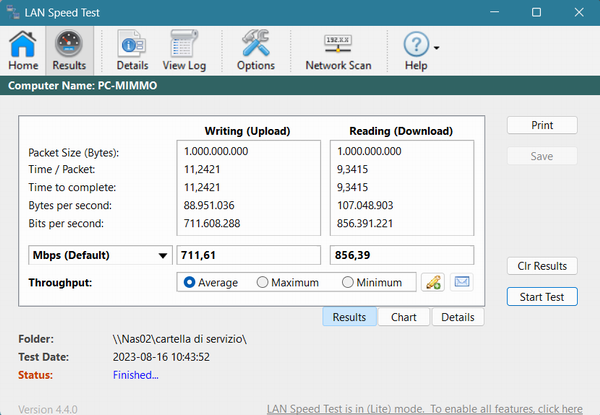Image resolution: width=600 pixels, height=415 pixels.
Task: Switch to the Chart tab
Action: point(404,317)
